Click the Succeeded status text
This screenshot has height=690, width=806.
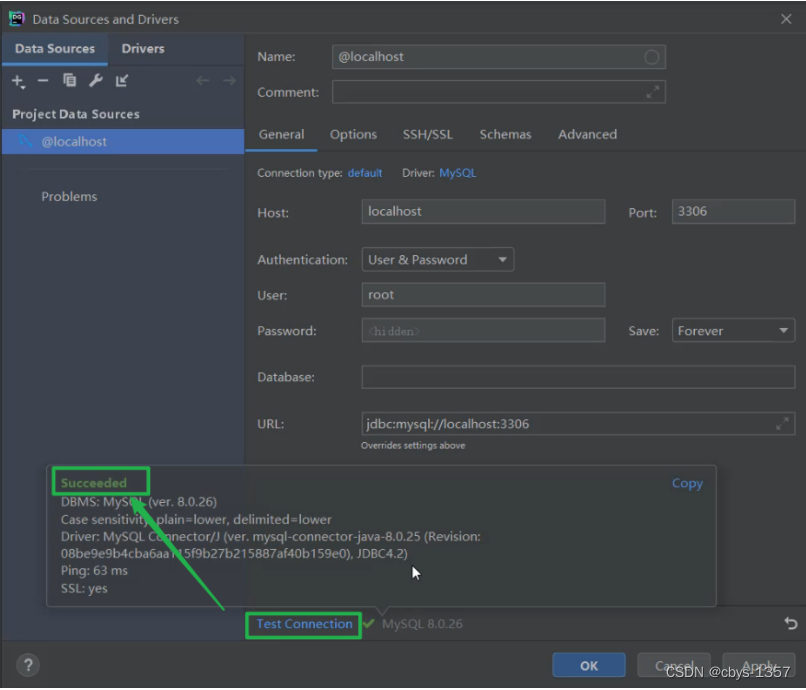(94, 483)
